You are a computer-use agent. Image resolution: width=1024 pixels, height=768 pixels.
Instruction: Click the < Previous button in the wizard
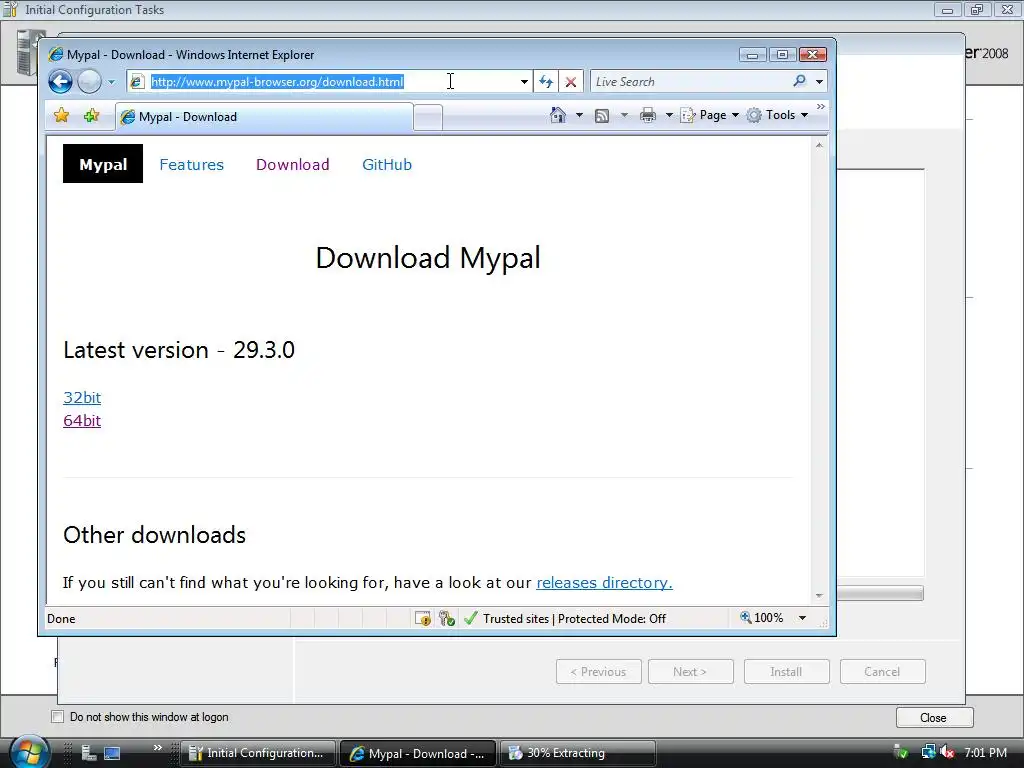click(x=598, y=671)
